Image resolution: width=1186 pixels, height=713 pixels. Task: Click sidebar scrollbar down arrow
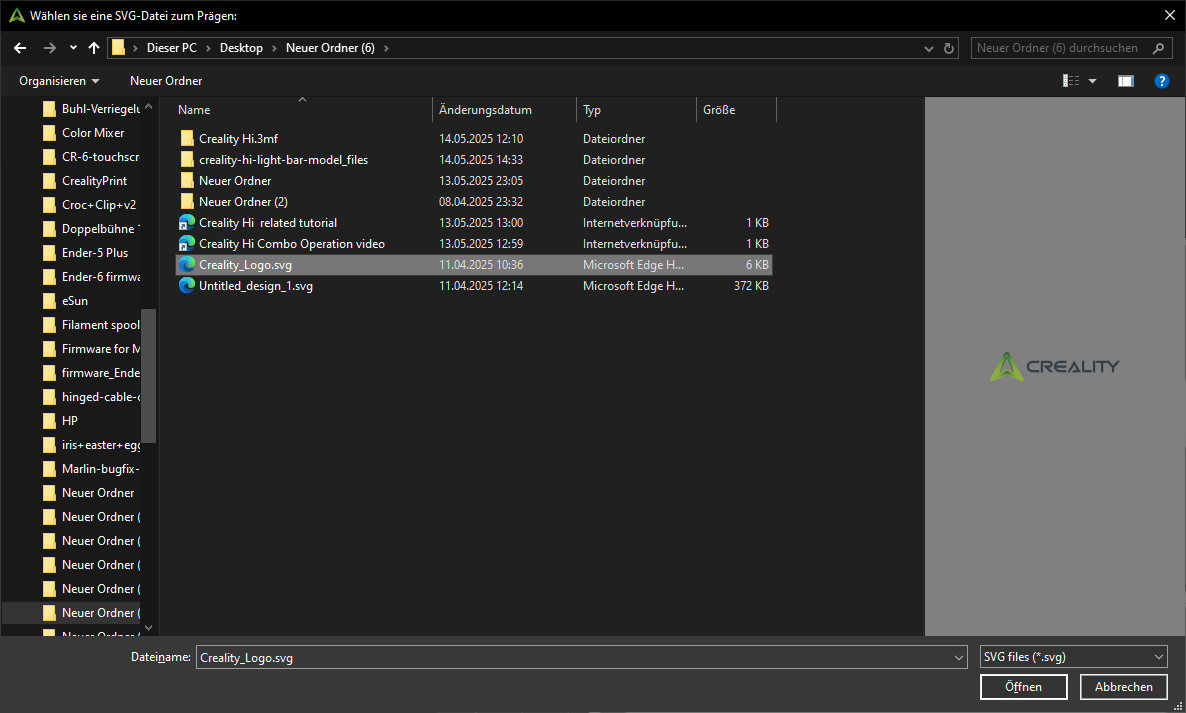coord(148,628)
